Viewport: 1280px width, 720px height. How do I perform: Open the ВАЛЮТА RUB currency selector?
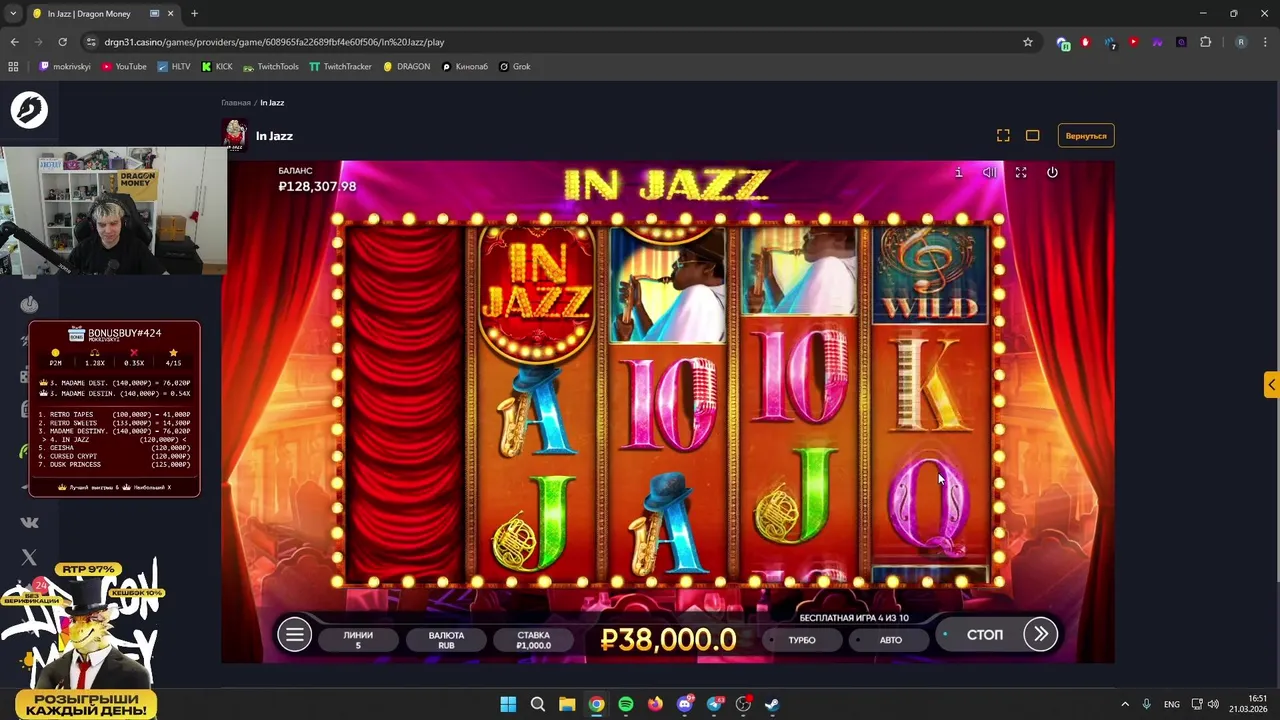point(446,640)
